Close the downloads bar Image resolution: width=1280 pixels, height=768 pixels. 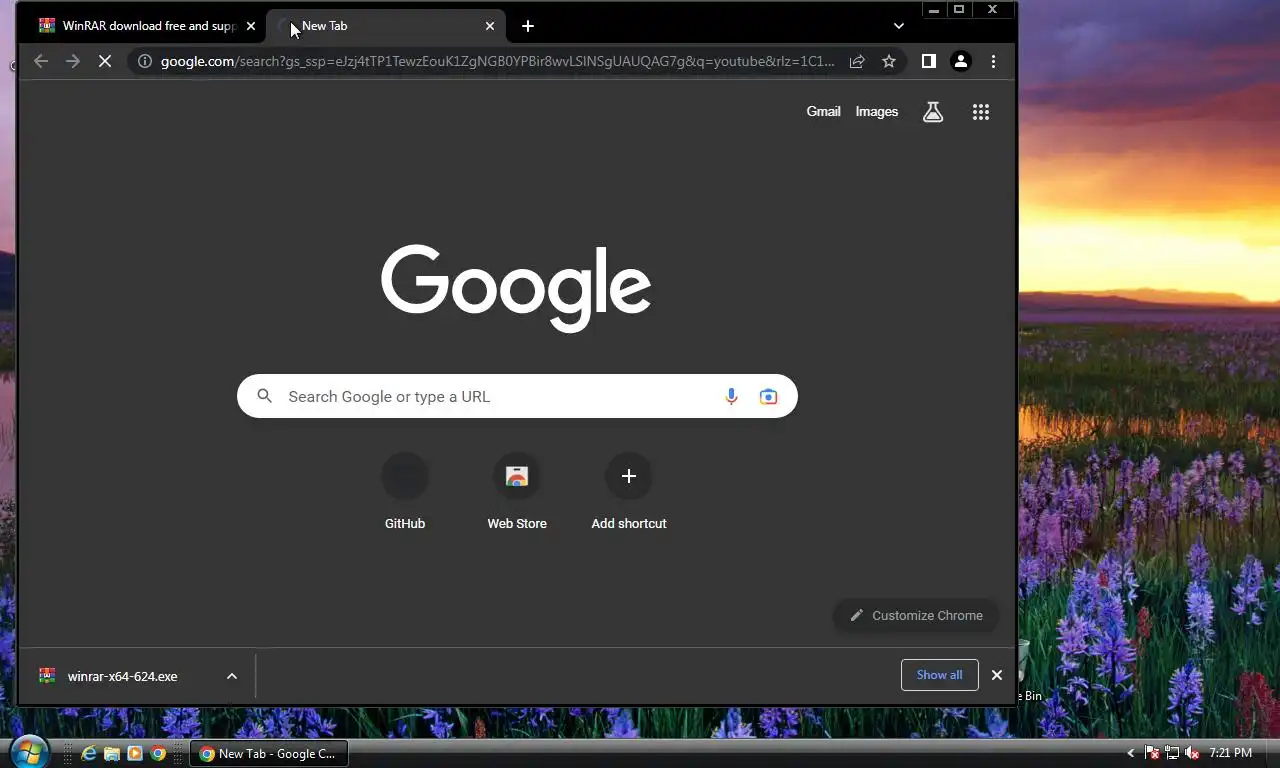[x=997, y=675]
